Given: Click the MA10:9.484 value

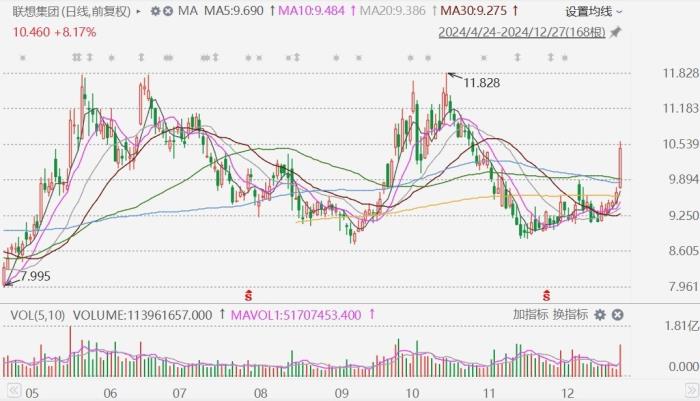Looking at the screenshot, I should 311,11.
